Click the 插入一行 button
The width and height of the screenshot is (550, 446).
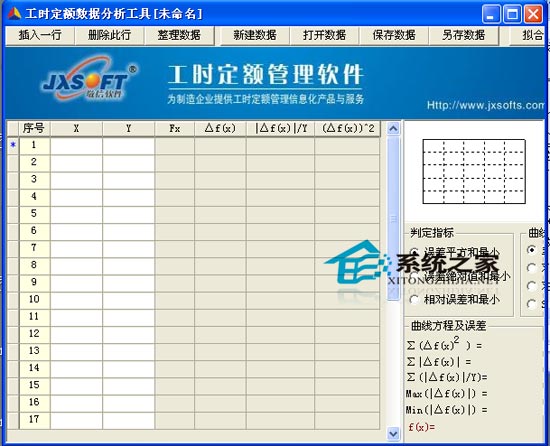(x=40, y=35)
